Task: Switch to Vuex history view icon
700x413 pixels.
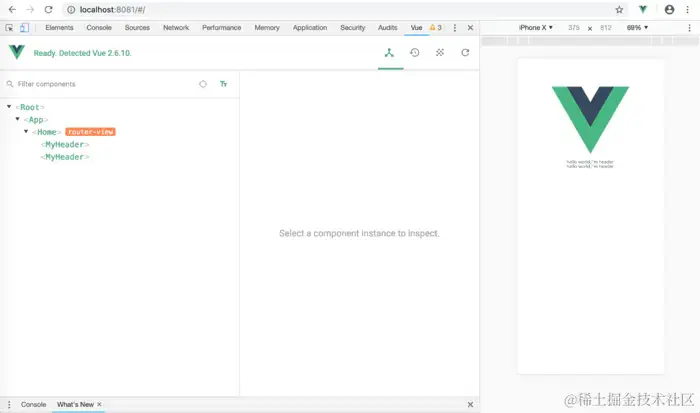Action: point(415,53)
